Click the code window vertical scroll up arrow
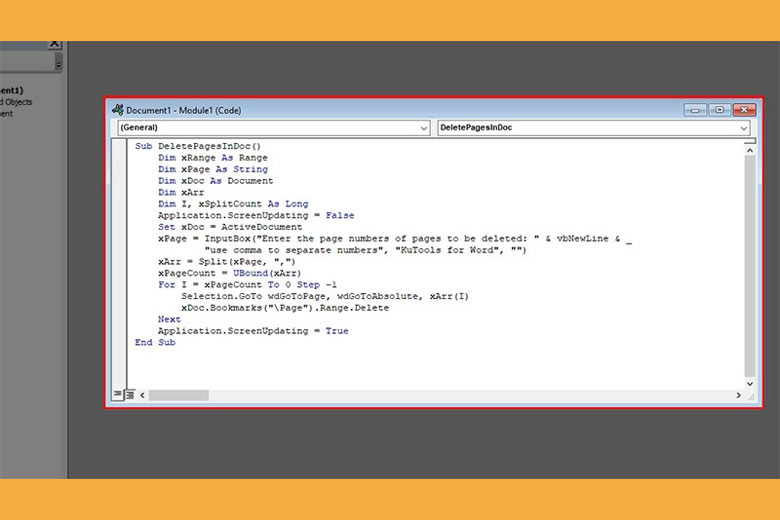The width and height of the screenshot is (780, 520). (x=750, y=150)
